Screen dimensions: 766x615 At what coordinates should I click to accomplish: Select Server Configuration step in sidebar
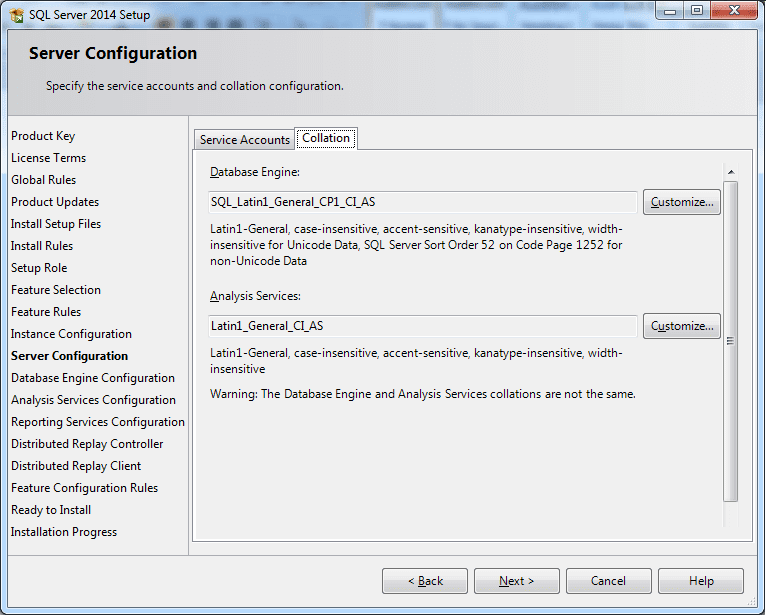pos(69,356)
